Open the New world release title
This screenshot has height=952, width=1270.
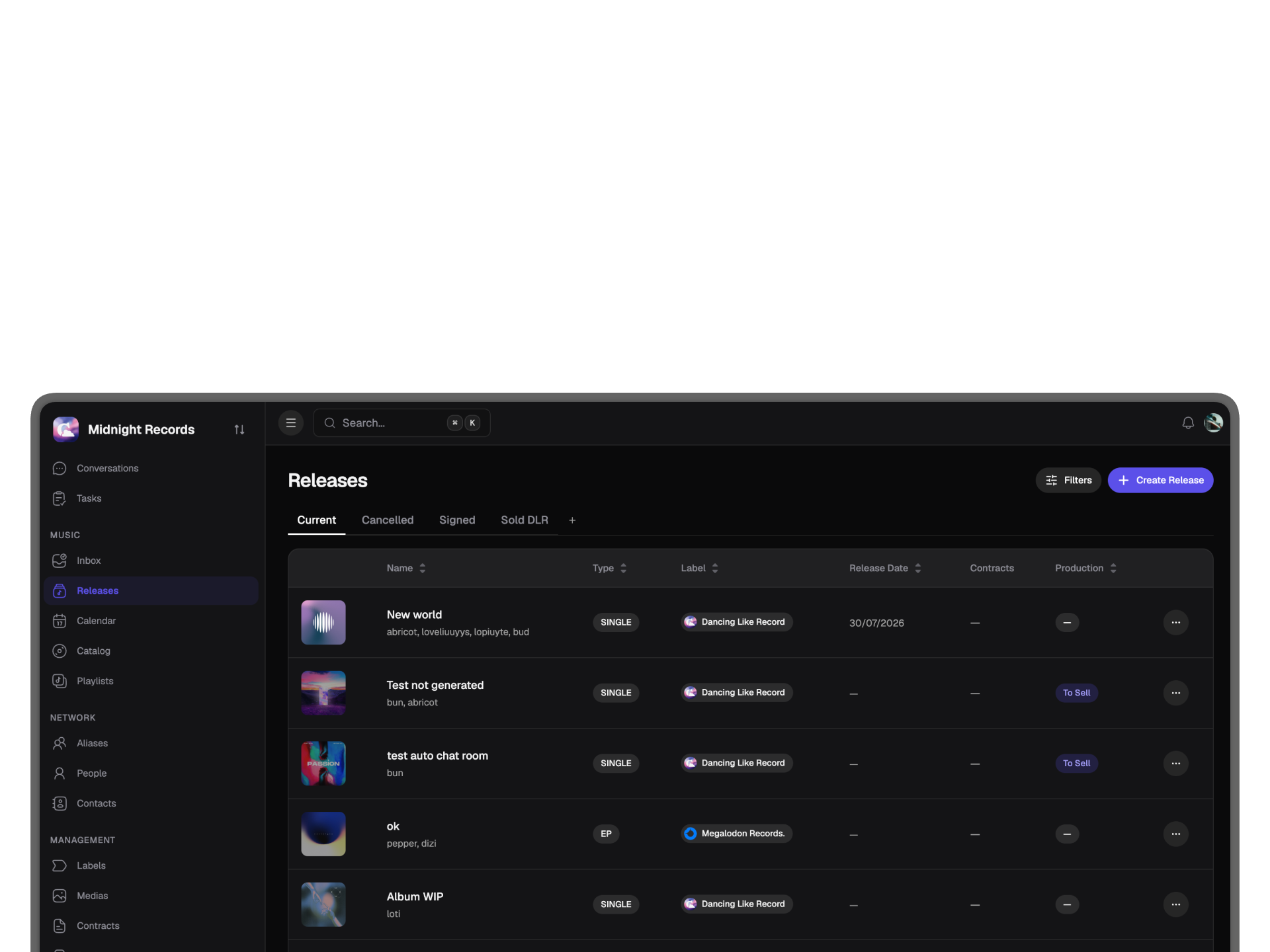tap(414, 615)
